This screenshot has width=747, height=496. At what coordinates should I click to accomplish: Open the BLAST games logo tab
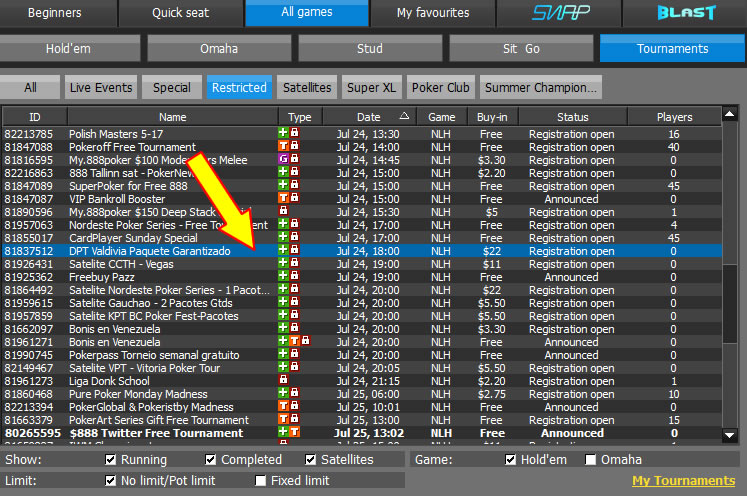[x=686, y=13]
